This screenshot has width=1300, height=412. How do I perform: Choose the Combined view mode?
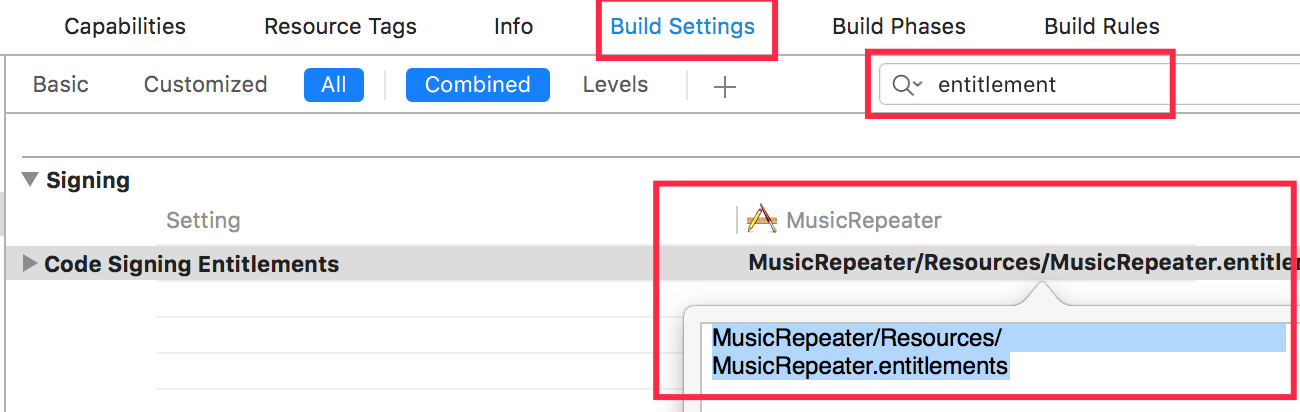pyautogui.click(x=477, y=85)
